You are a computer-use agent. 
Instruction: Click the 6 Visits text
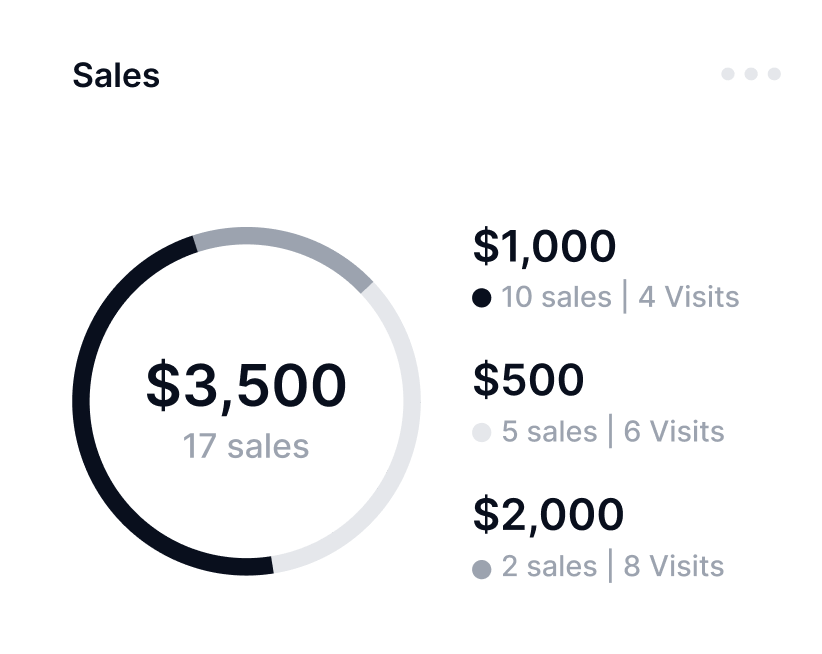tap(674, 432)
